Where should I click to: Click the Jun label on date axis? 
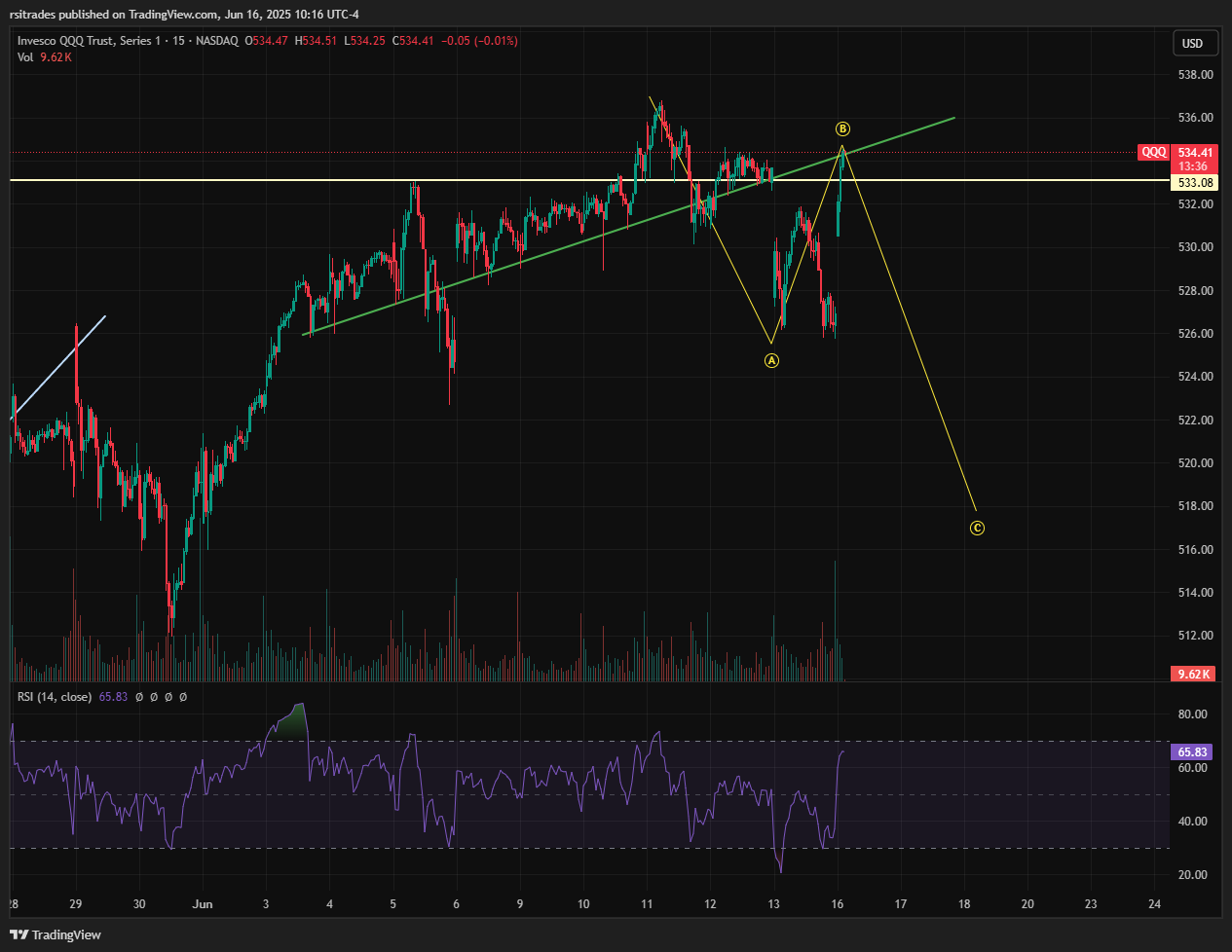203,904
